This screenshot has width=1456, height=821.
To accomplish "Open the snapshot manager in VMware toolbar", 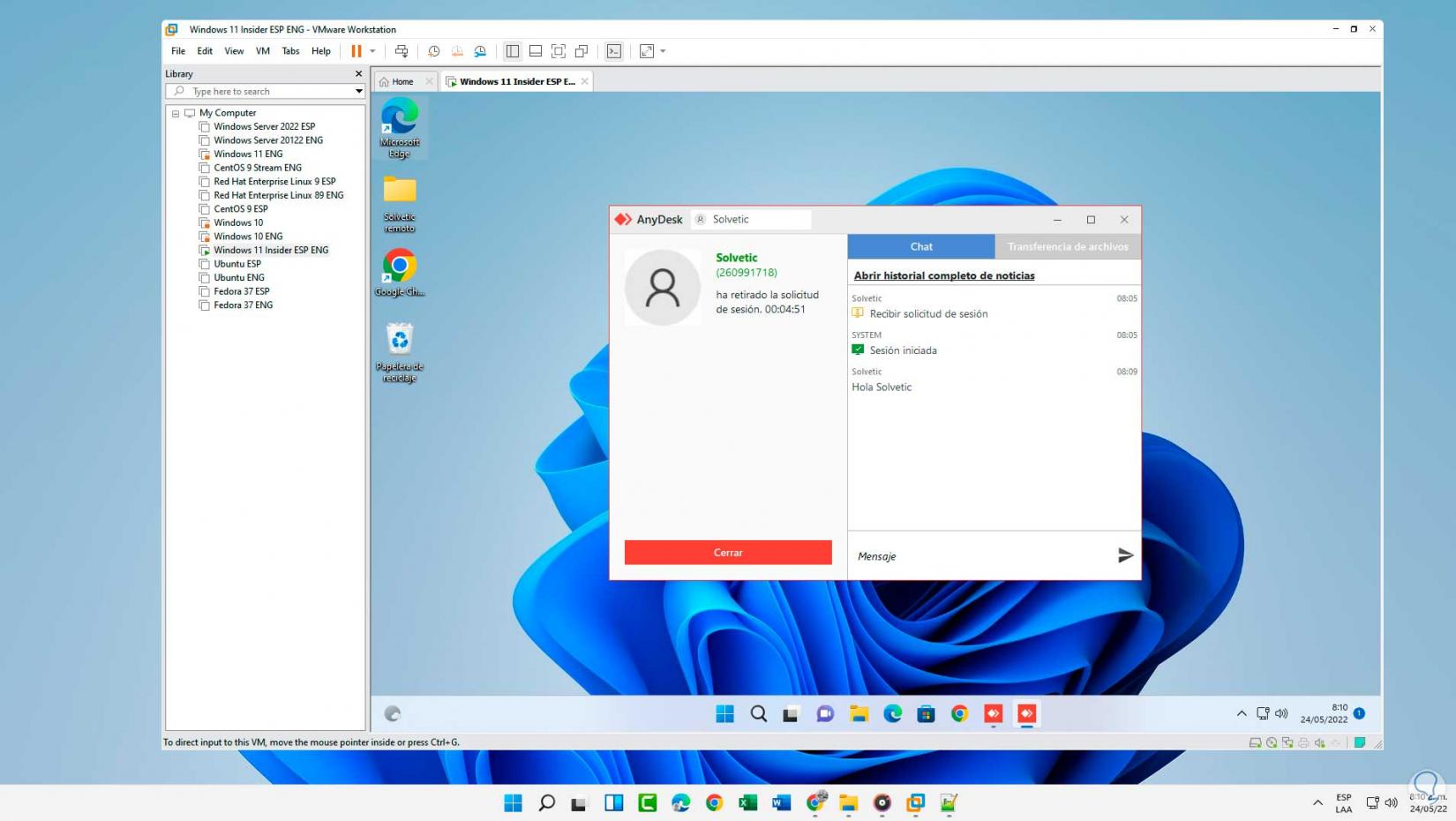I will [x=480, y=51].
